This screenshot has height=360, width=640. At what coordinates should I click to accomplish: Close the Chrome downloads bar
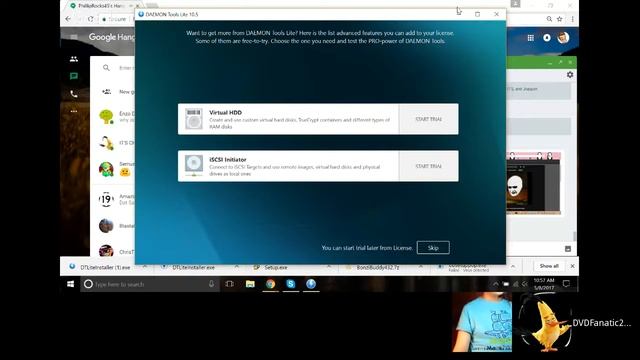point(572,266)
